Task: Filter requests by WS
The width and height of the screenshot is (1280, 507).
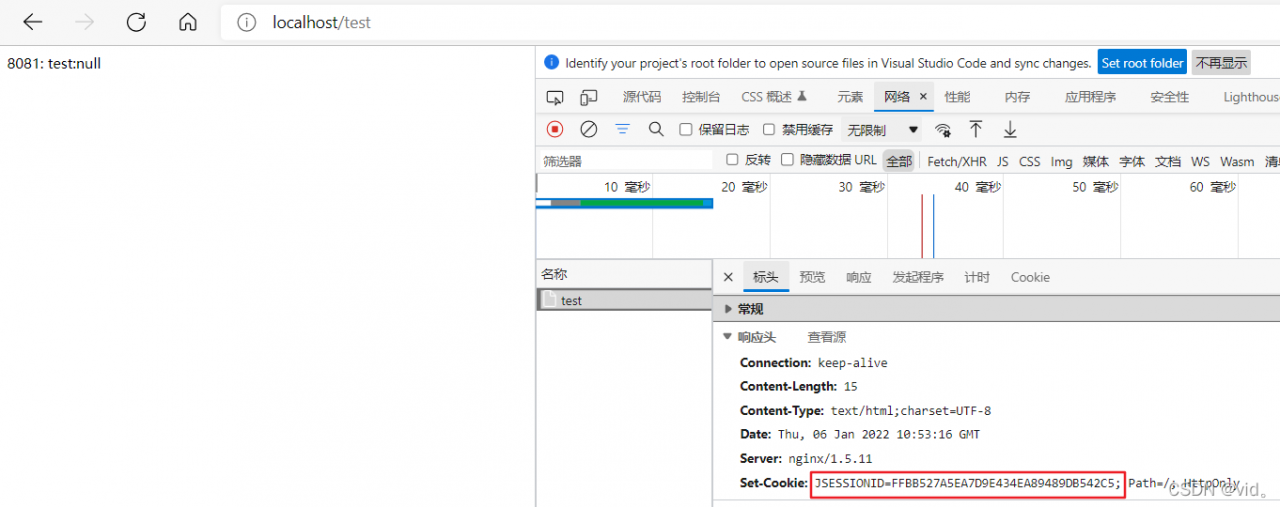Action: pyautogui.click(x=1200, y=161)
